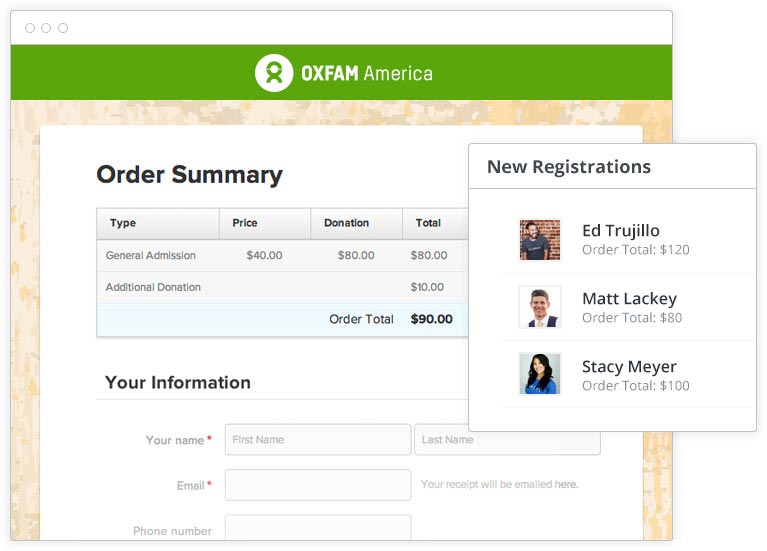The width and height of the screenshot is (767, 551).
Task: Click the Your name field label
Action: coord(175,440)
